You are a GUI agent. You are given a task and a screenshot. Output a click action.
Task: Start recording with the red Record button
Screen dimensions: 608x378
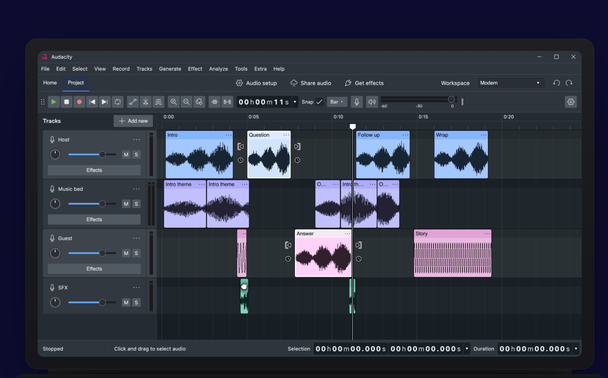click(x=79, y=102)
